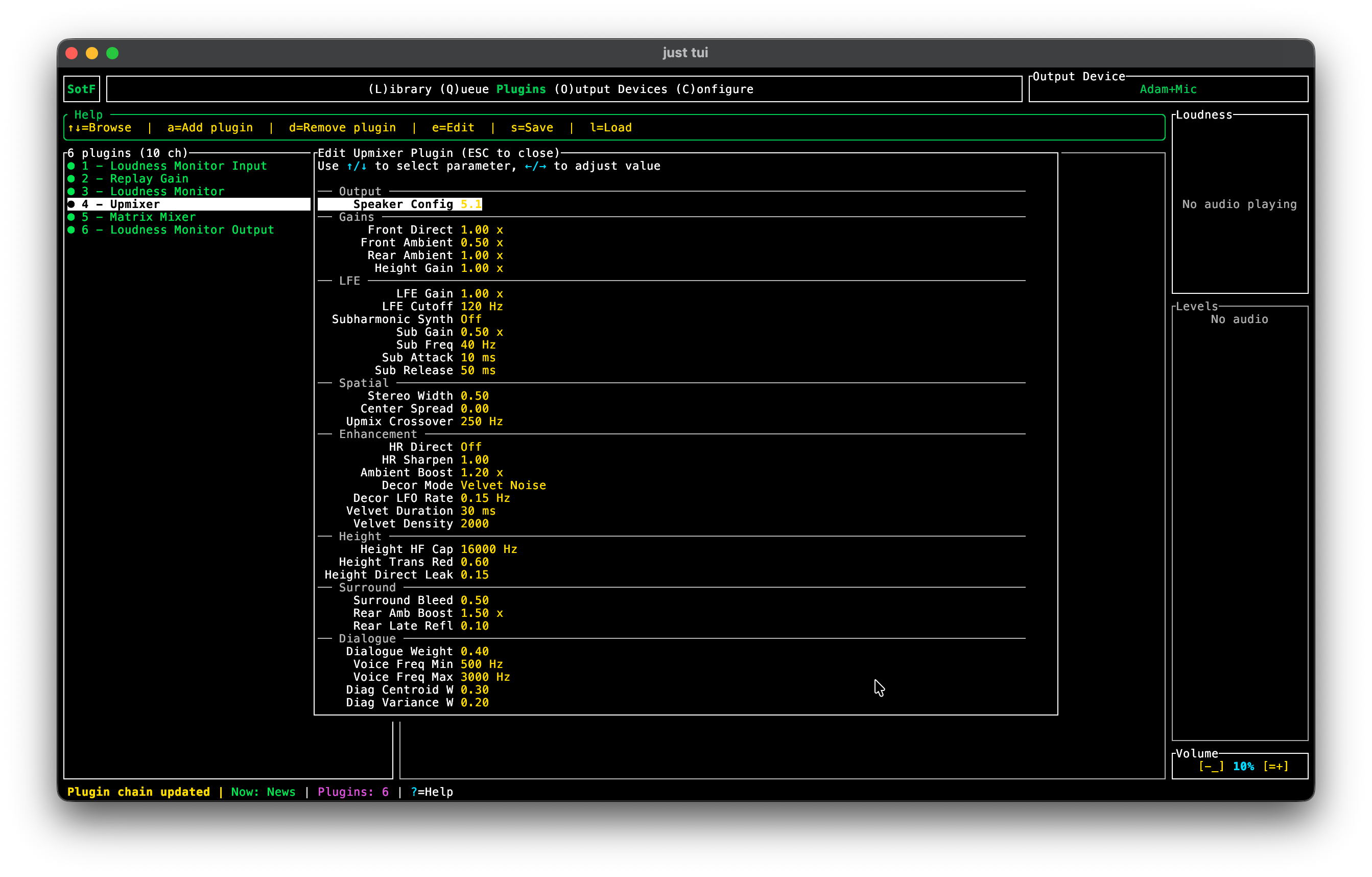Click the green status dot beside Replay Gain

coord(71,178)
